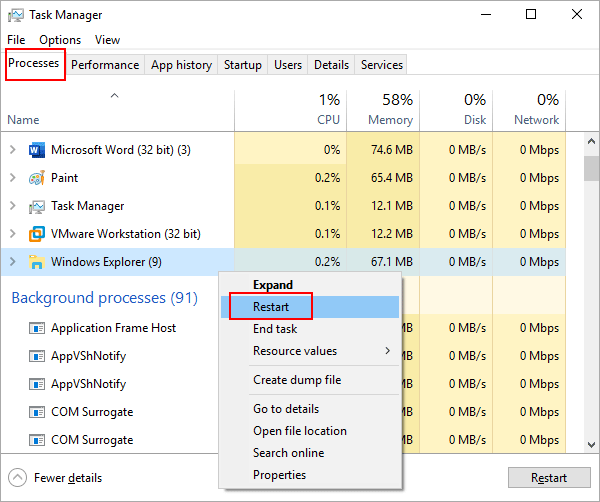Choose Go to details in context menu
Viewport: 600px width, 502px height.
click(x=310, y=409)
